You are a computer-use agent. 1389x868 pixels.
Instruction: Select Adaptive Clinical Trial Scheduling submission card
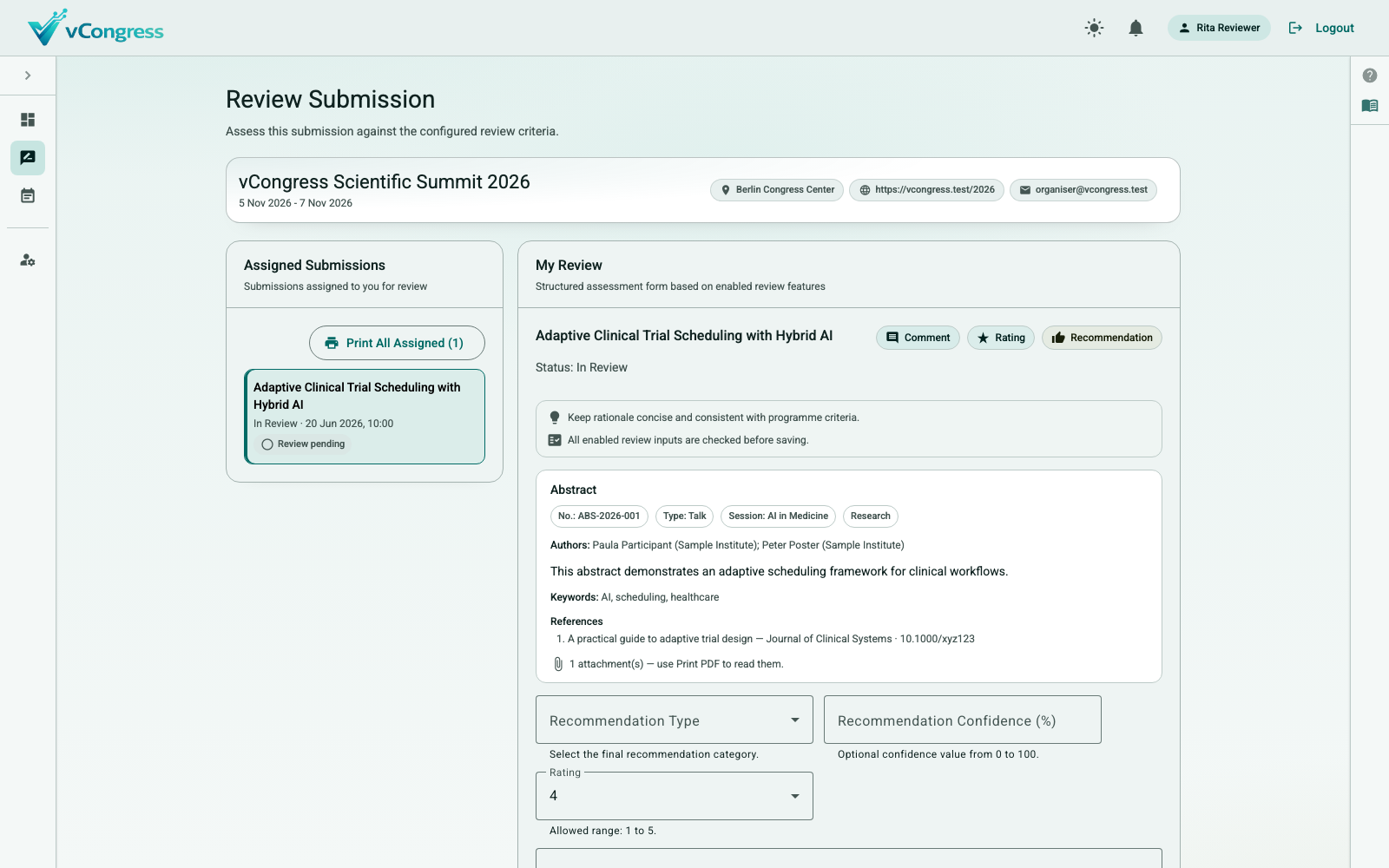pyautogui.click(x=365, y=417)
